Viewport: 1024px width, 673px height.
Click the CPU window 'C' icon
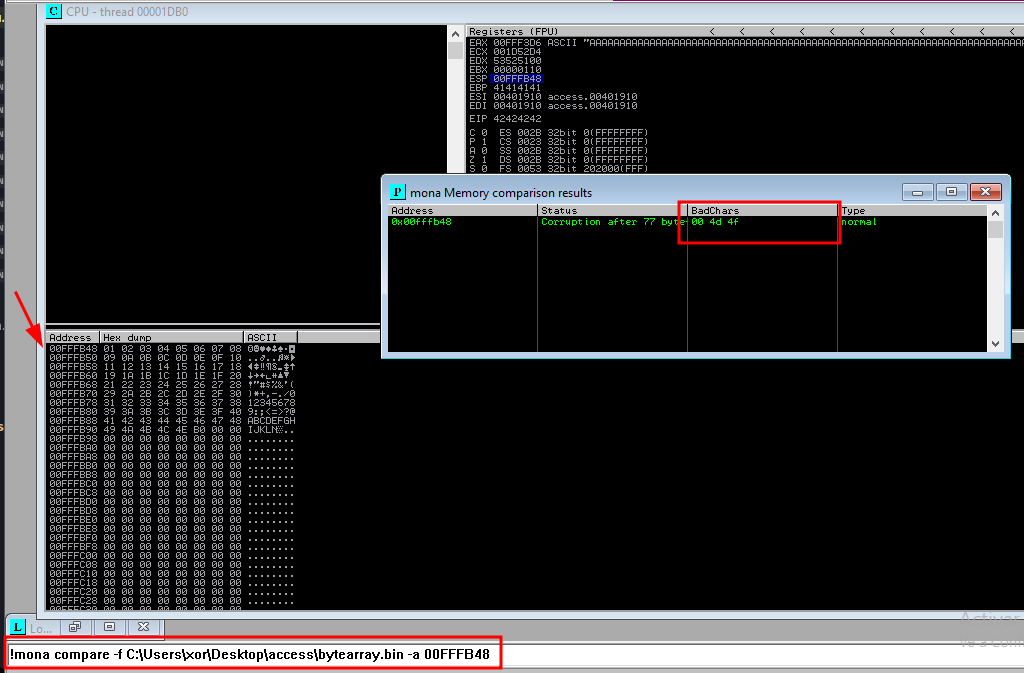[53, 12]
